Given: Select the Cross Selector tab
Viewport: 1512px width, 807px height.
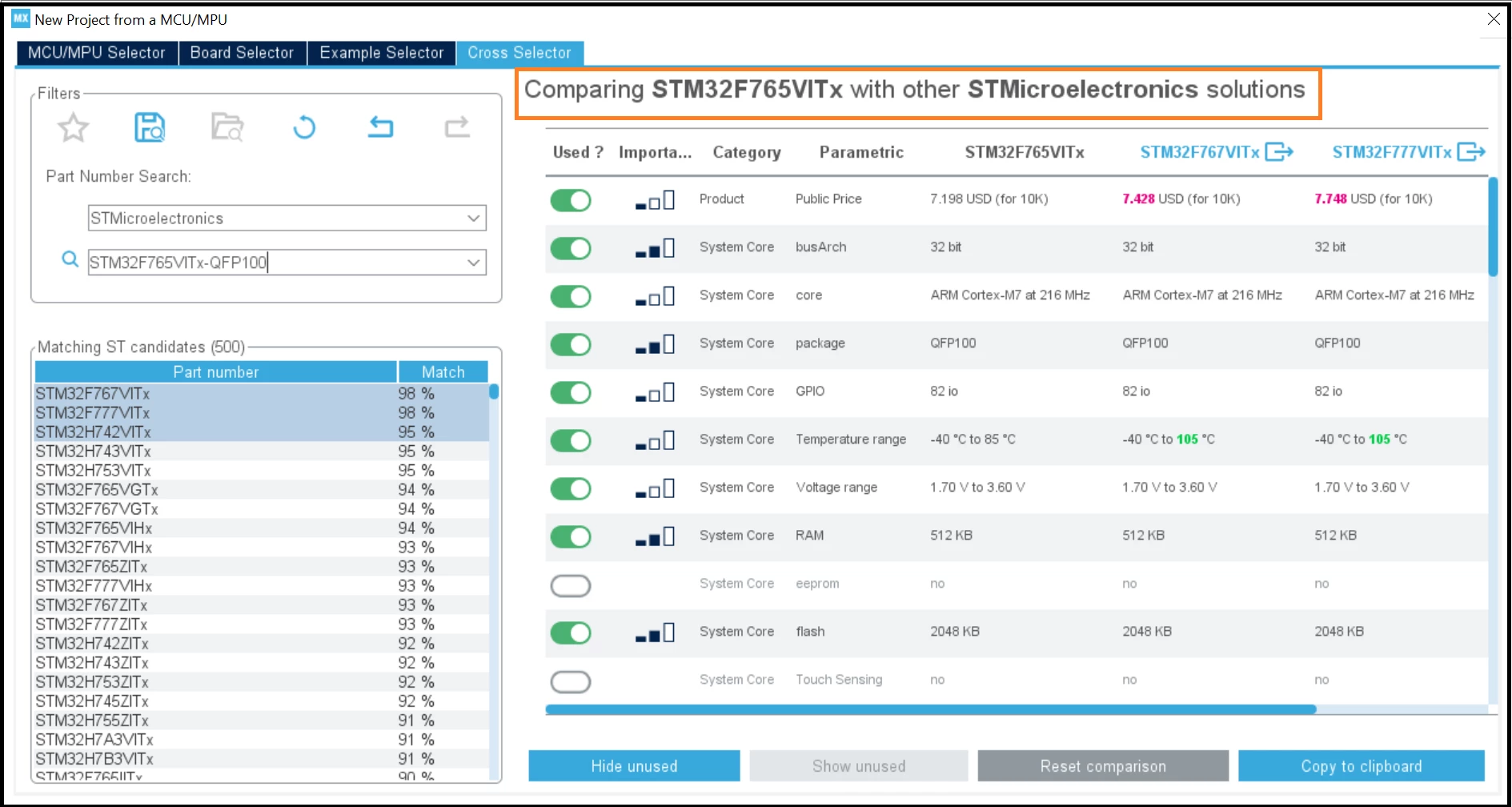Looking at the screenshot, I should pyautogui.click(x=519, y=53).
